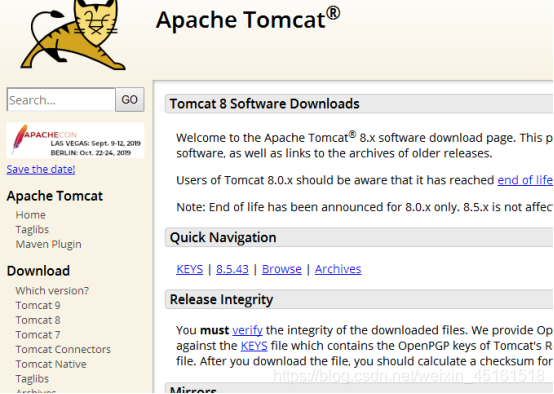This screenshot has width=554, height=394.
Task: Follow the 'Save the date!' link
Action: tap(41, 169)
